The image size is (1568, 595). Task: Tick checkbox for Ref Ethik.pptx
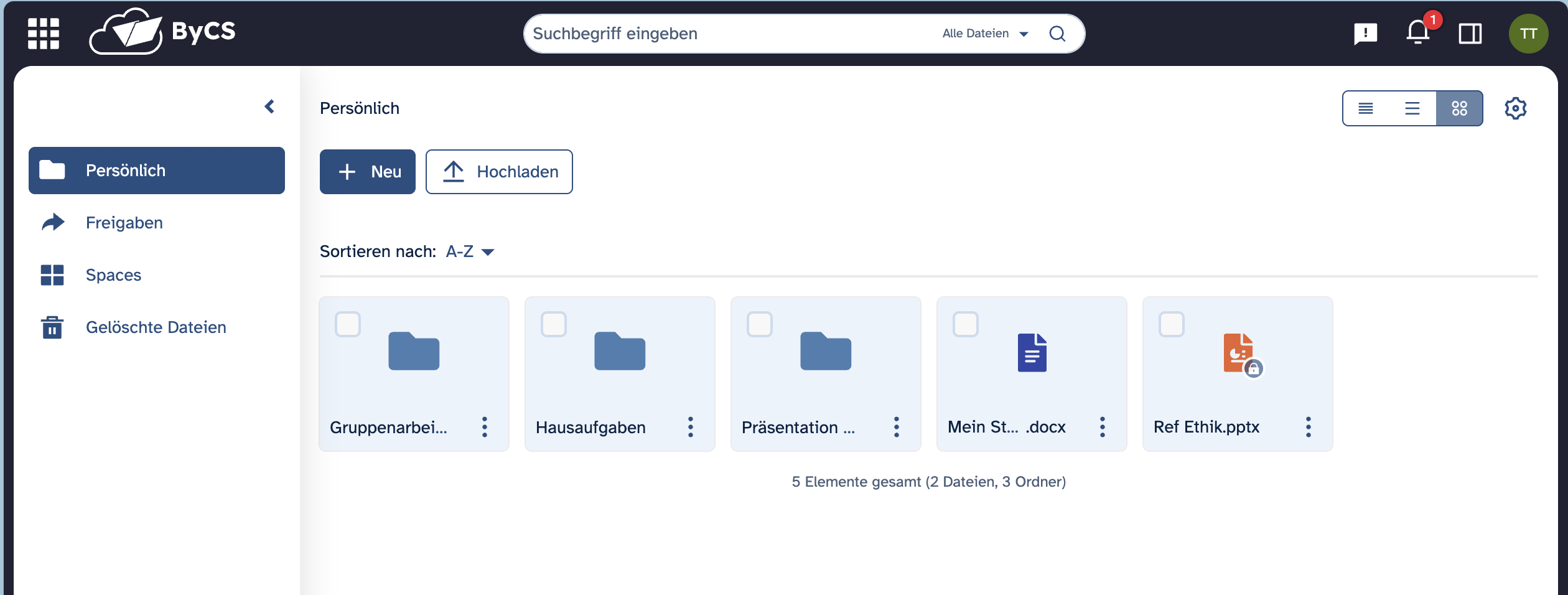pos(1172,324)
